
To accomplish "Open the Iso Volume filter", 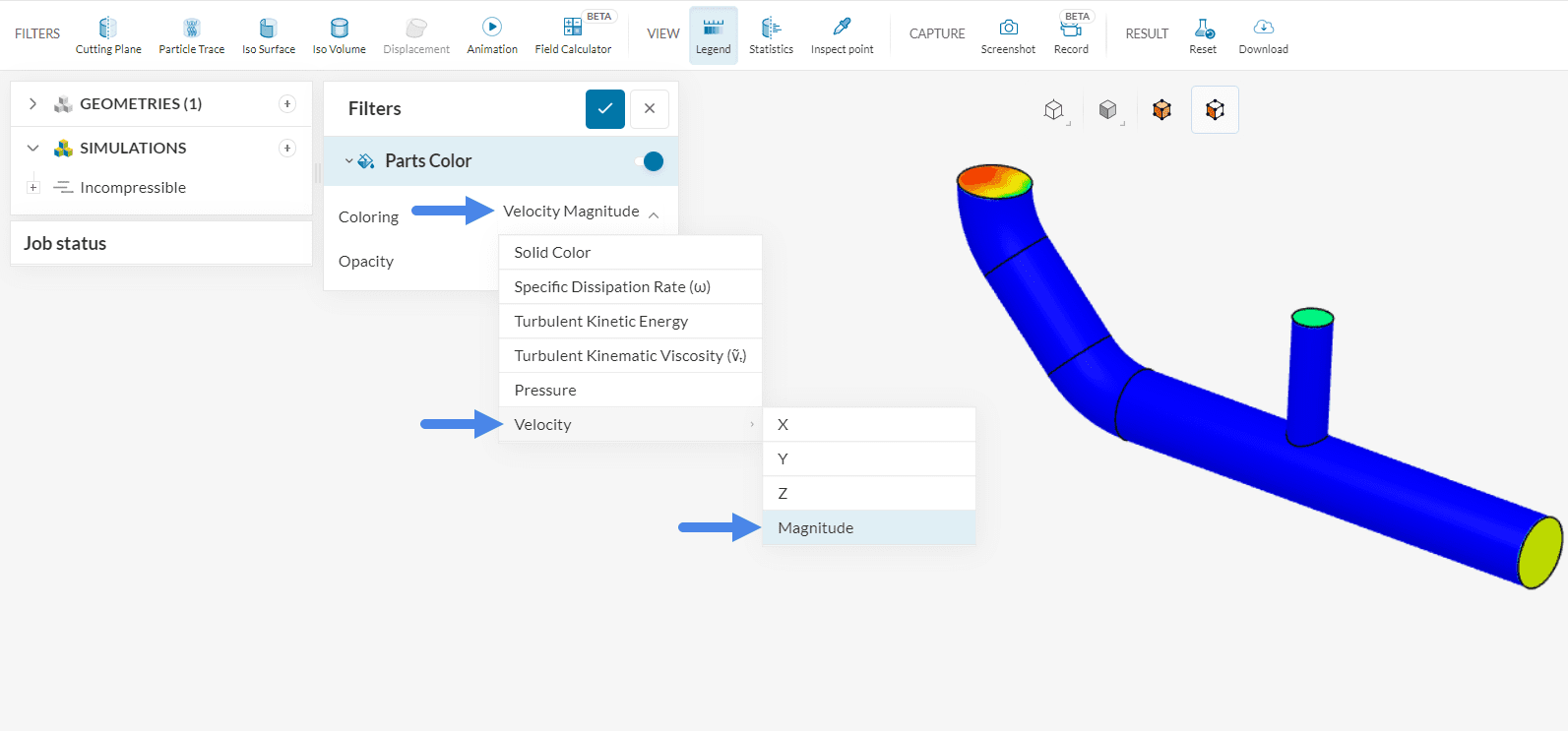I will (339, 35).
